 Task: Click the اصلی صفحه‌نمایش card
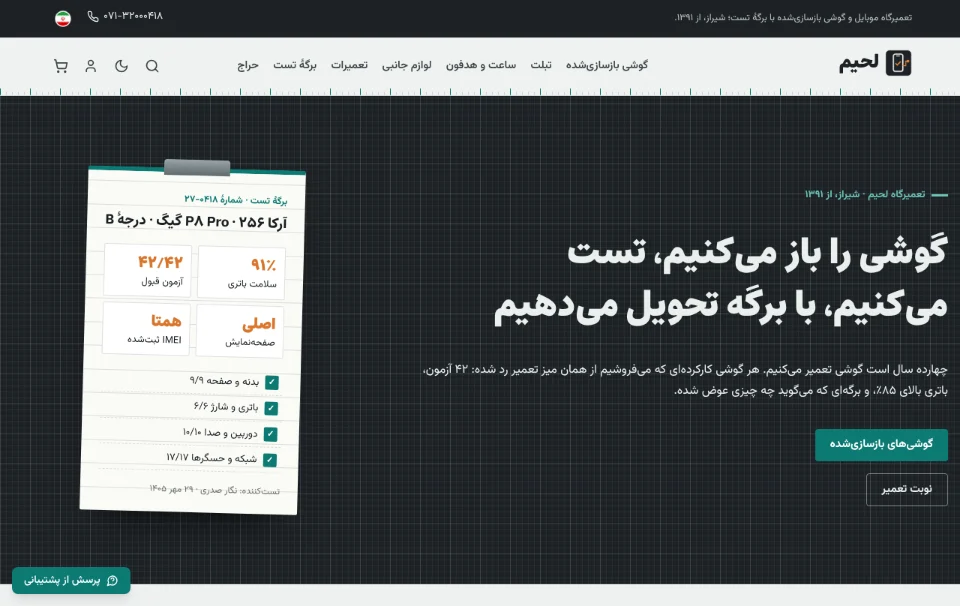(240, 331)
